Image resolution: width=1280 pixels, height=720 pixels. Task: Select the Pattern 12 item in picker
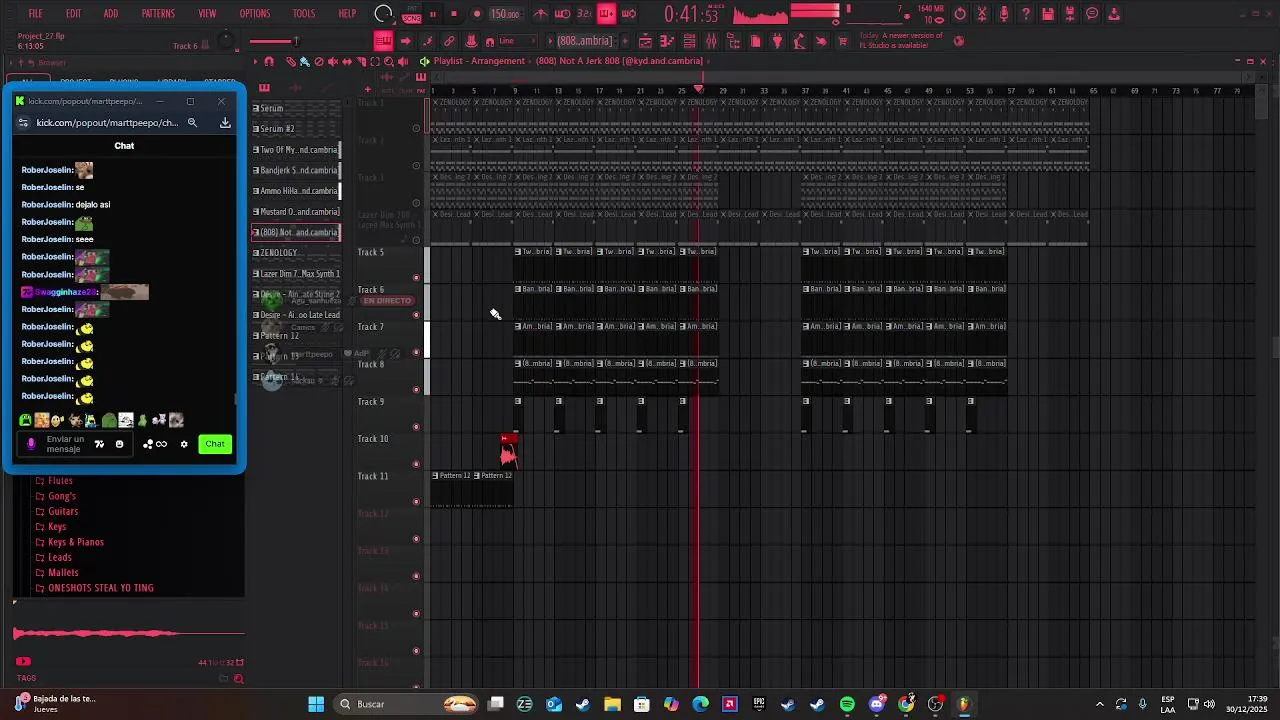[296, 336]
